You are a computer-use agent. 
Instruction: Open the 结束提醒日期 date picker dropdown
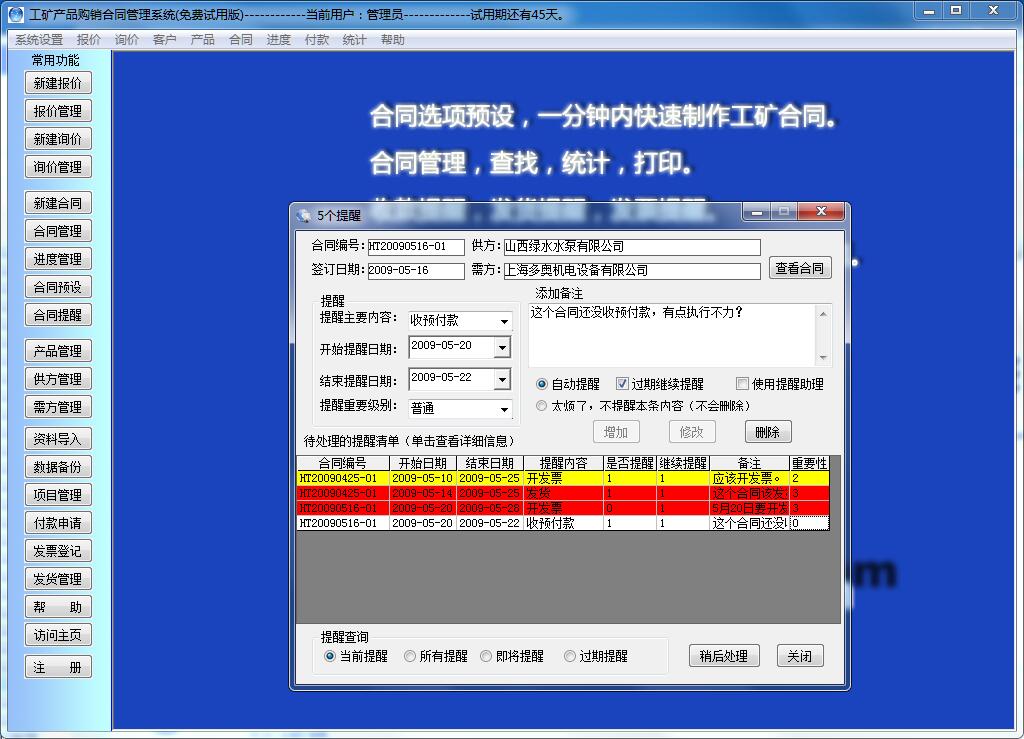pyautogui.click(x=502, y=379)
